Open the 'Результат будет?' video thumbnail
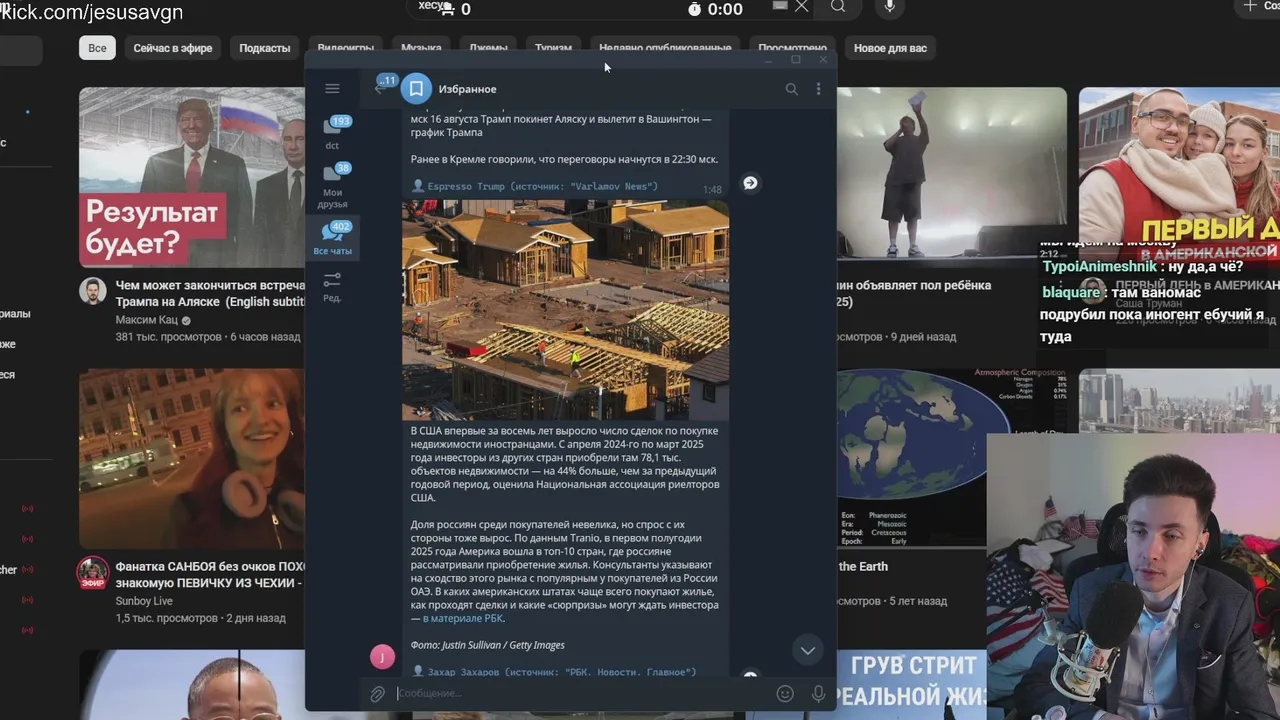1280x720 pixels. [192, 177]
